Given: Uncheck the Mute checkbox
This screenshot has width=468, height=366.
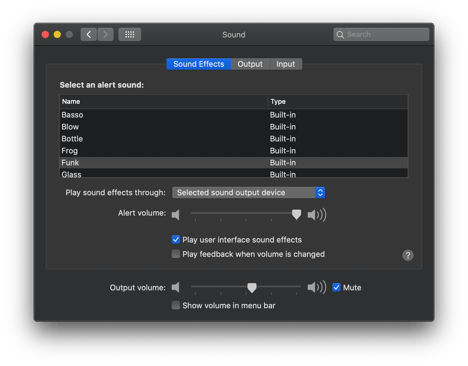Looking at the screenshot, I should coord(336,287).
